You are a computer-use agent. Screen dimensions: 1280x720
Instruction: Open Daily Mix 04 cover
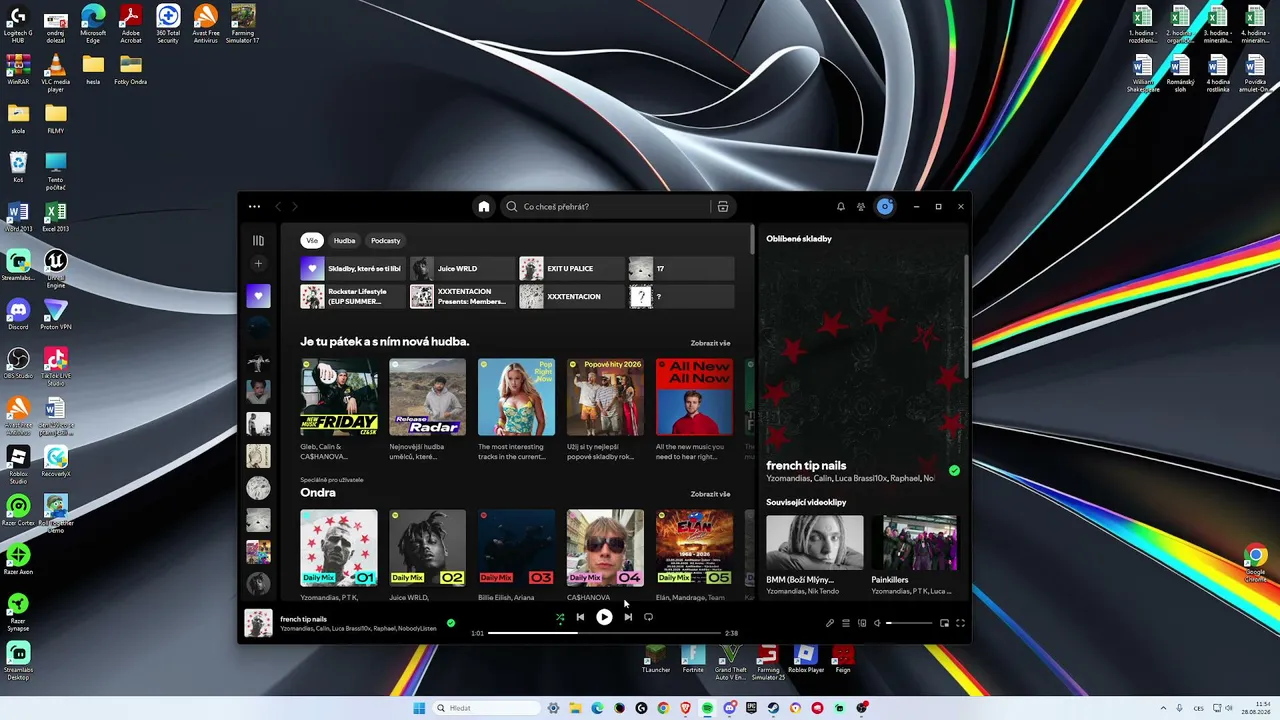[x=606, y=548]
